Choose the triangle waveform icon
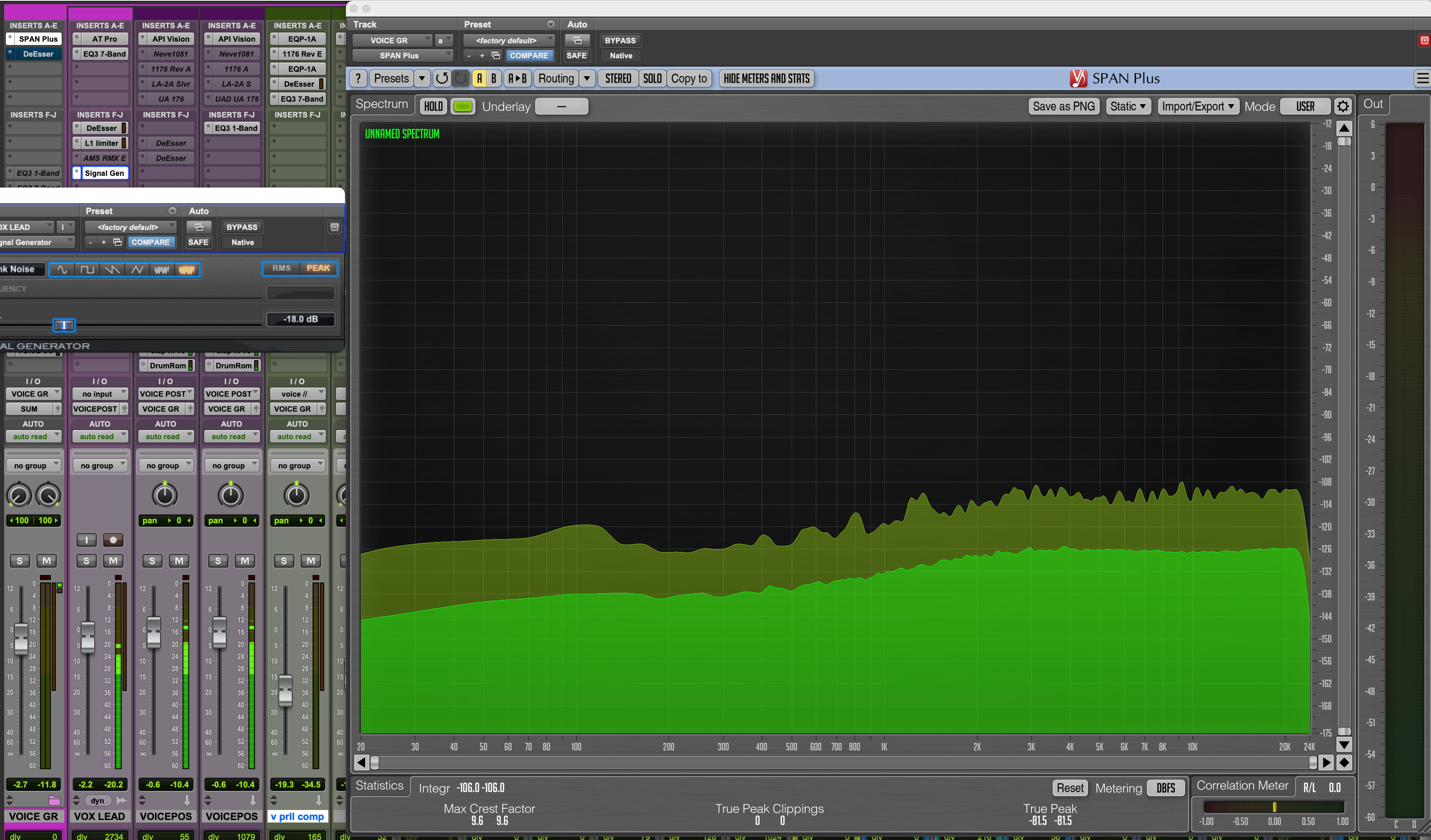1431x840 pixels. [137, 269]
